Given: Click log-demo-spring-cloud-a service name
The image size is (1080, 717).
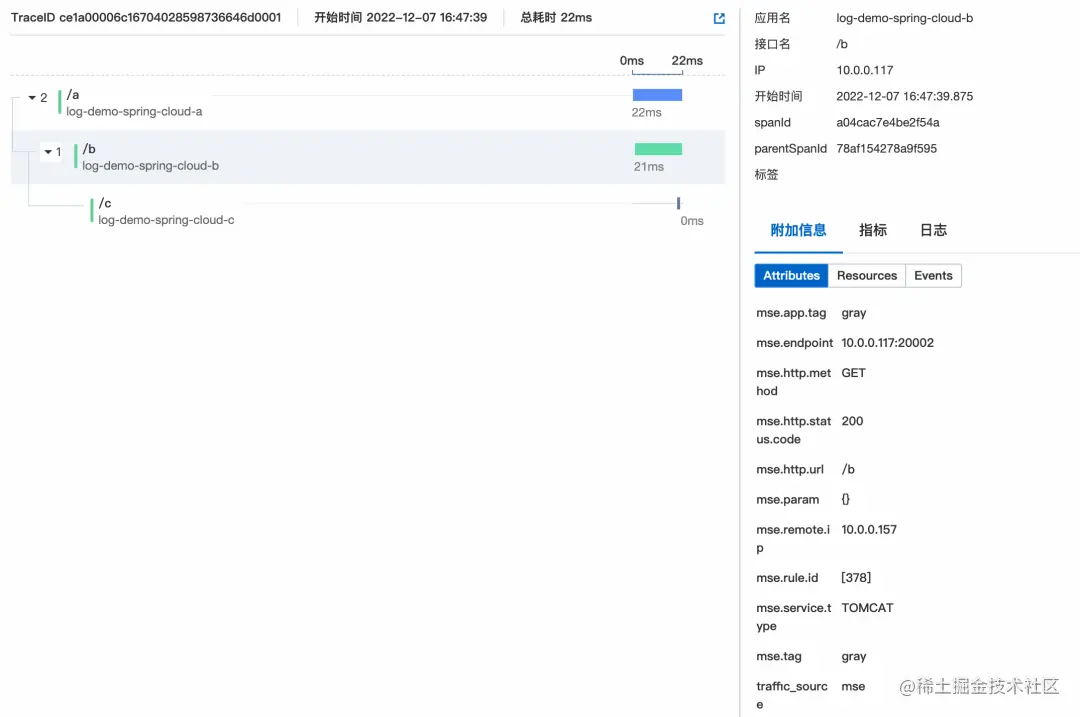Looking at the screenshot, I should coord(134,112).
